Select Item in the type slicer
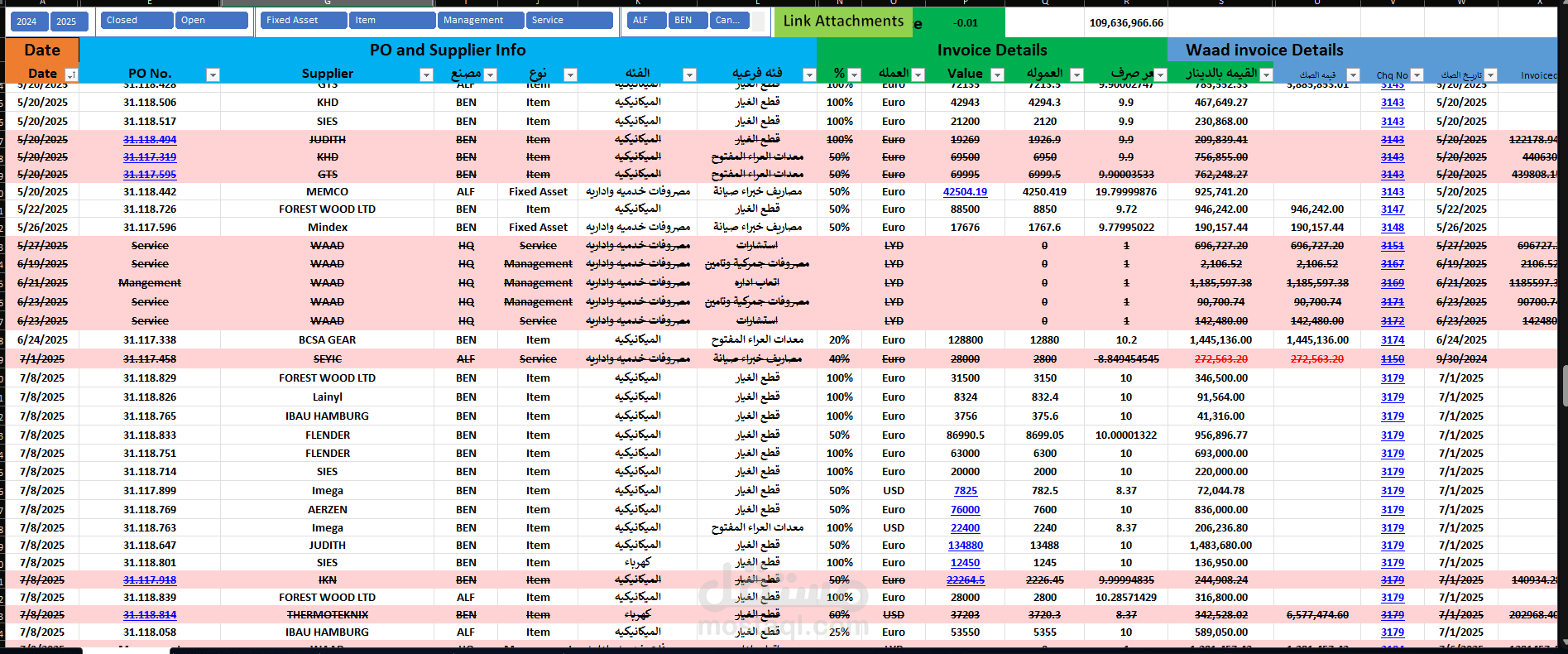This screenshot has height=654, width=1568. [x=392, y=20]
